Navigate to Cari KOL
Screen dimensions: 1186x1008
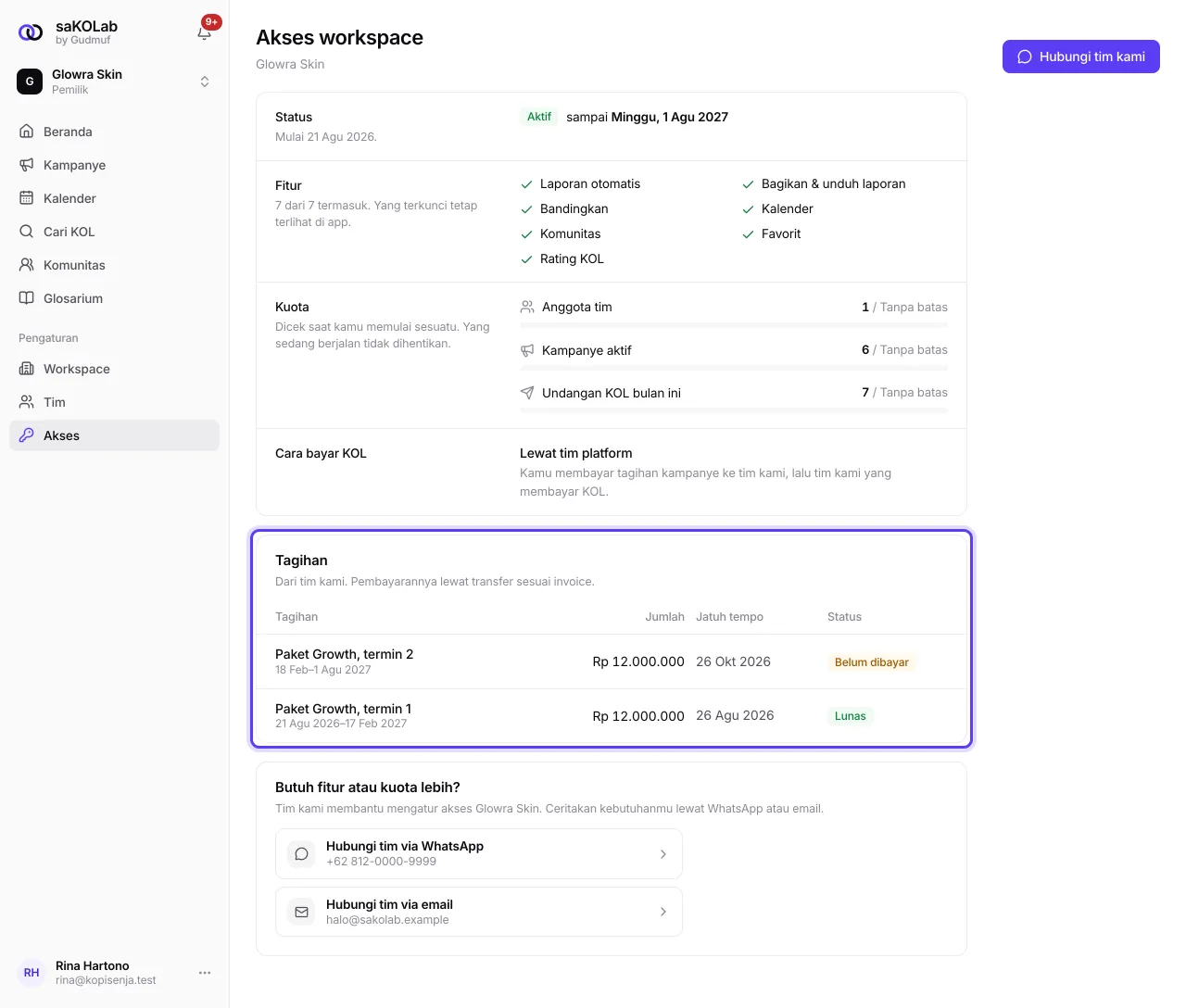tap(115, 232)
